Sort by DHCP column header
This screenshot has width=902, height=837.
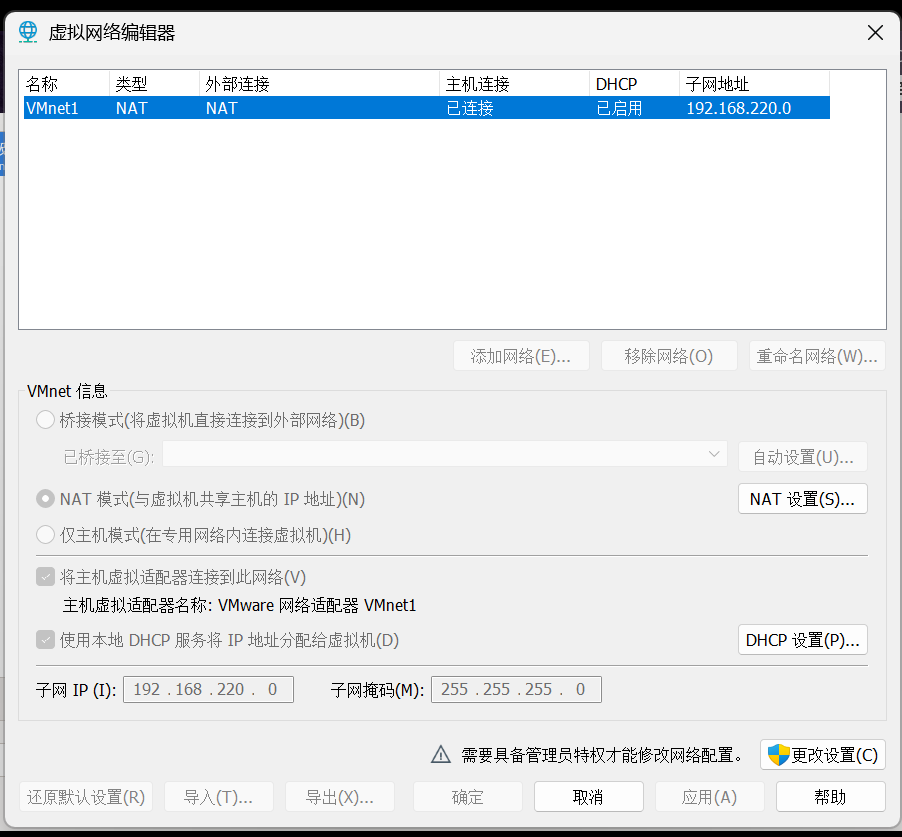635,84
